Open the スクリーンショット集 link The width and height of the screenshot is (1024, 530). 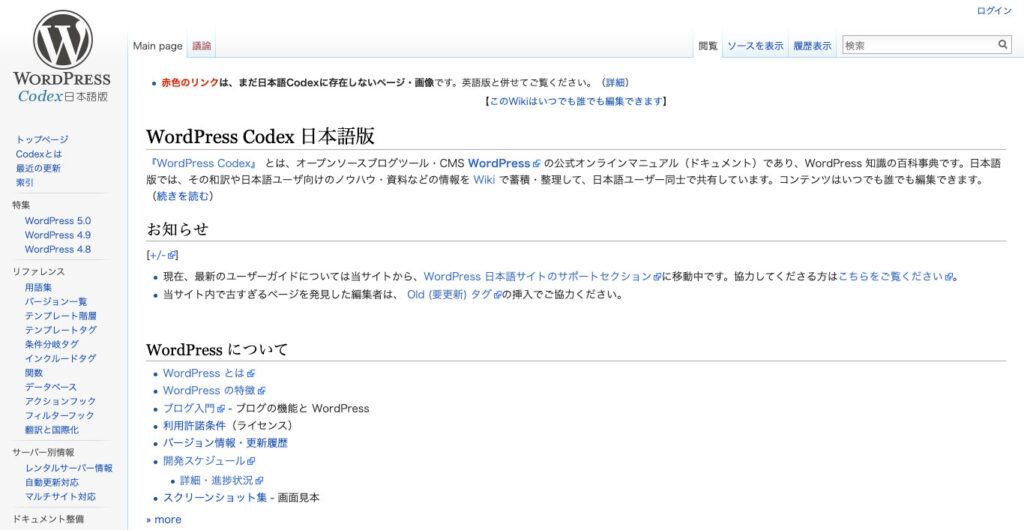coord(215,497)
